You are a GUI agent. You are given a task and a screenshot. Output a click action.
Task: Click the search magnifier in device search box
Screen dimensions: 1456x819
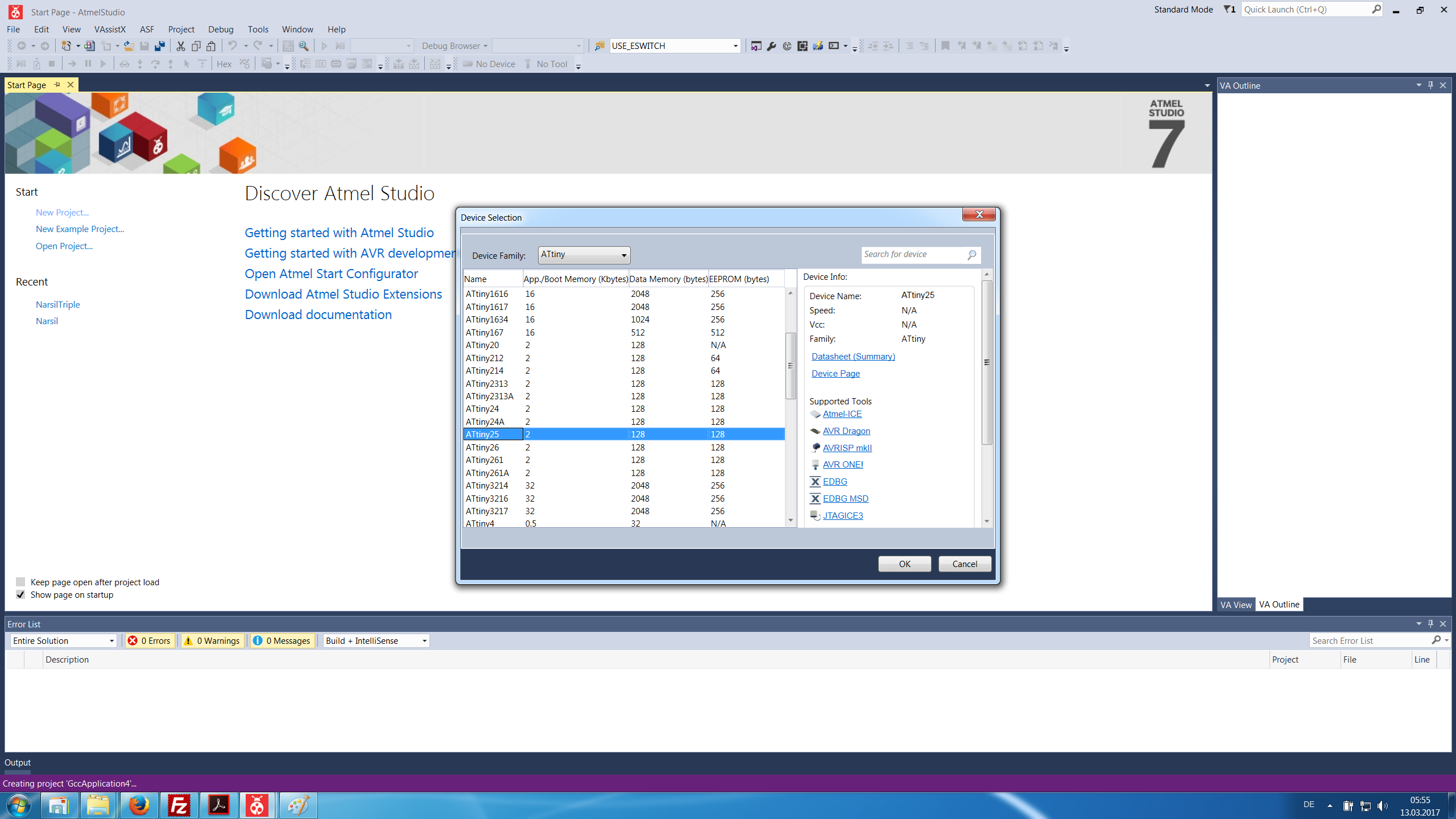coord(971,255)
